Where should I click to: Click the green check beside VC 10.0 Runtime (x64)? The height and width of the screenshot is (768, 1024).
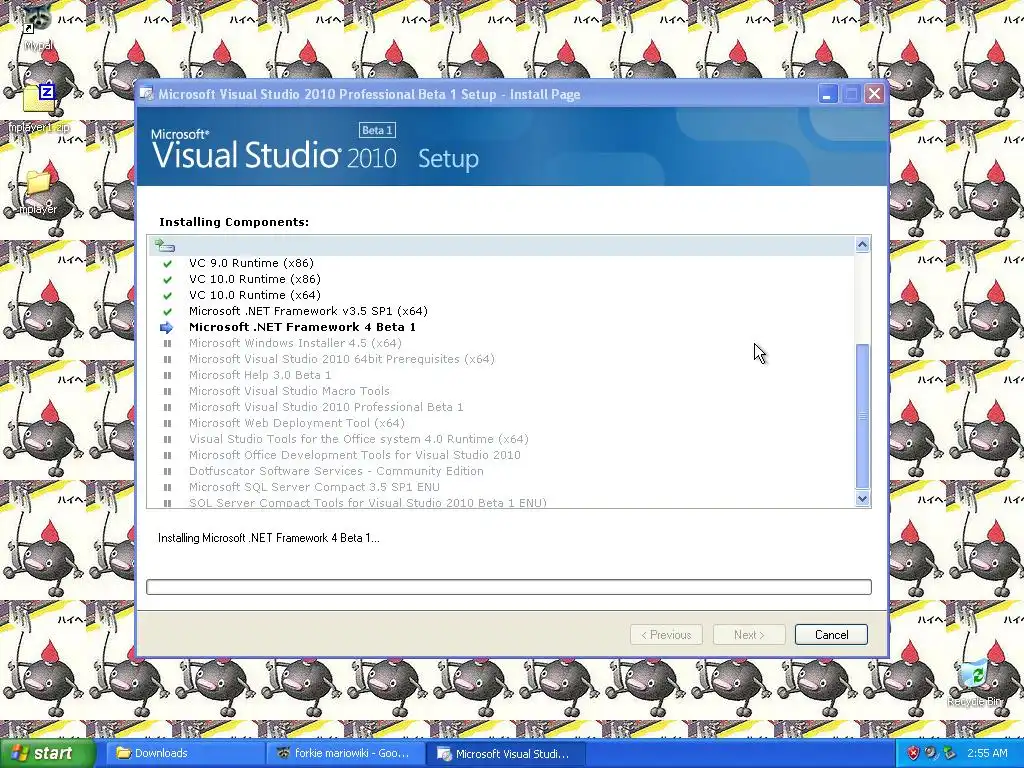pyautogui.click(x=167, y=295)
